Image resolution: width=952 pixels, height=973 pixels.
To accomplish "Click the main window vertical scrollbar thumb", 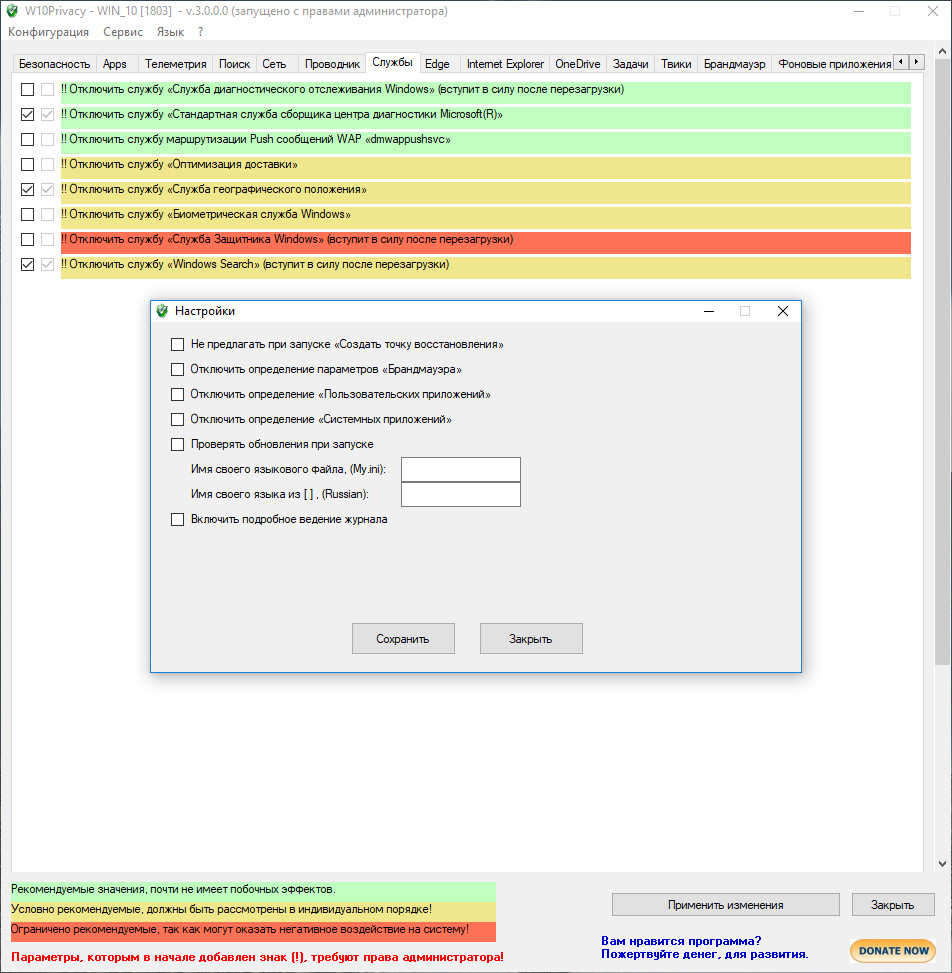I will [x=943, y=363].
